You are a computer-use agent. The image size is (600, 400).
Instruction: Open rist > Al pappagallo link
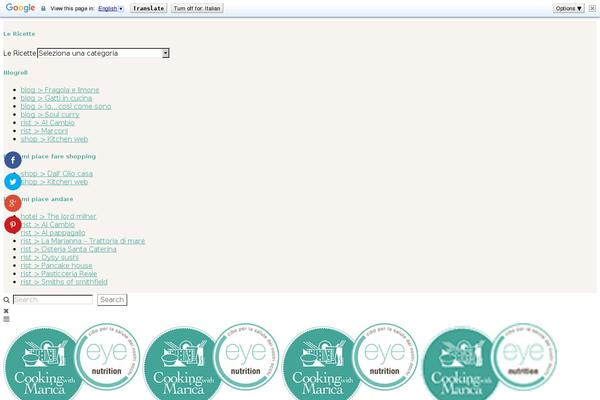click(x=53, y=233)
